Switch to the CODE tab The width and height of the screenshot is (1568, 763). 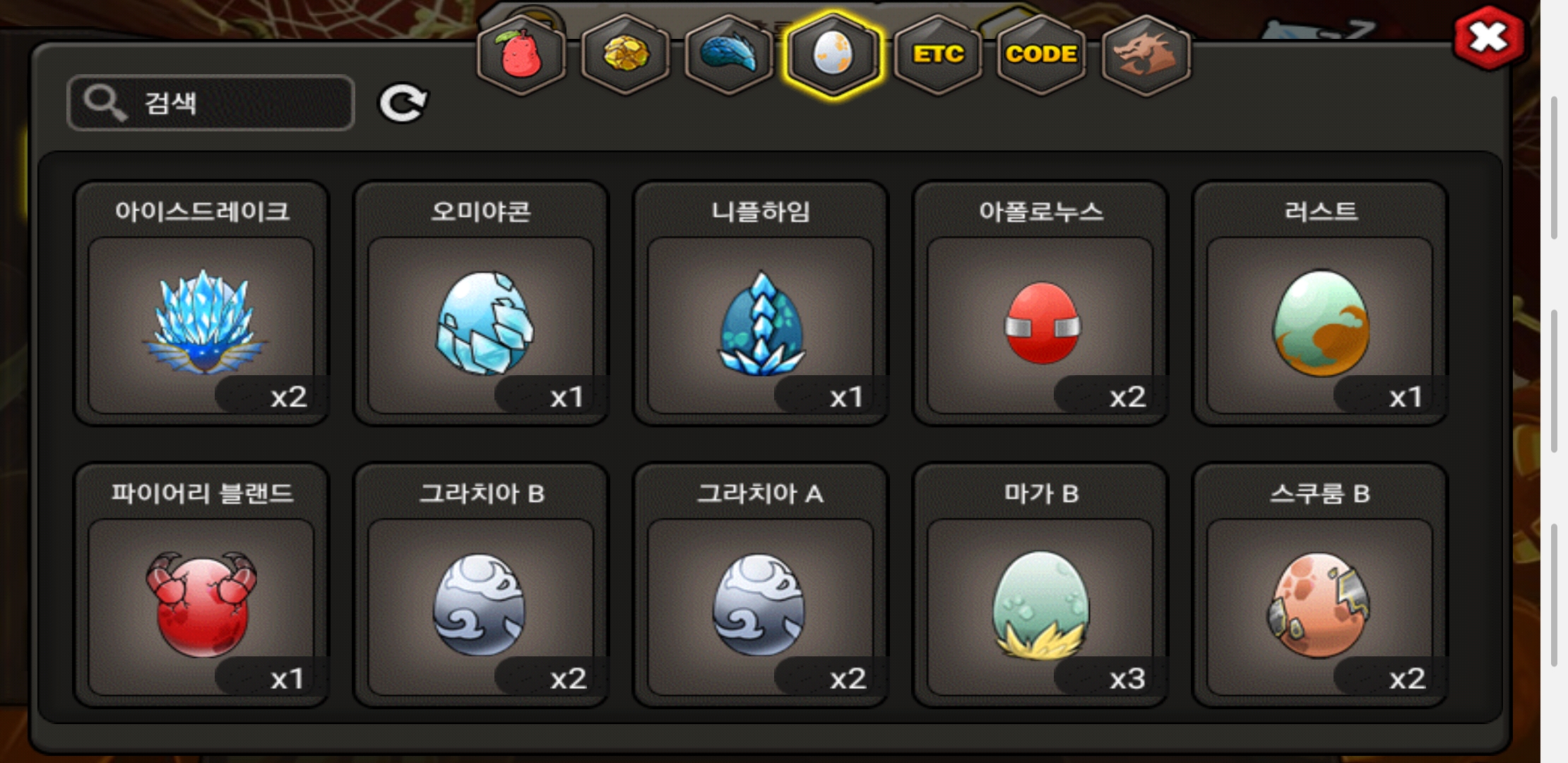pyautogui.click(x=1042, y=55)
